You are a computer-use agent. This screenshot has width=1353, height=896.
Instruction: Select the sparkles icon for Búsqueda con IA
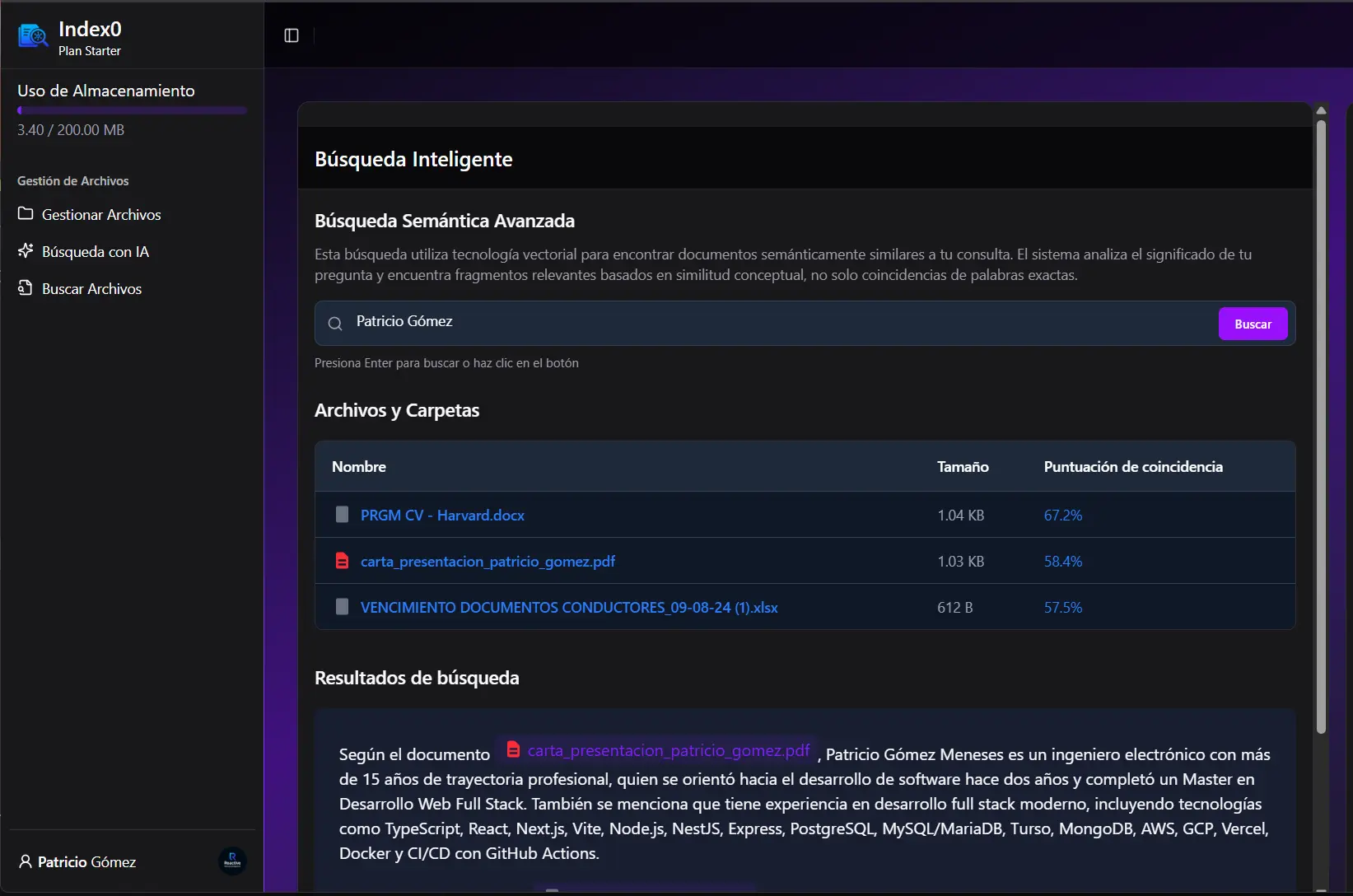26,251
